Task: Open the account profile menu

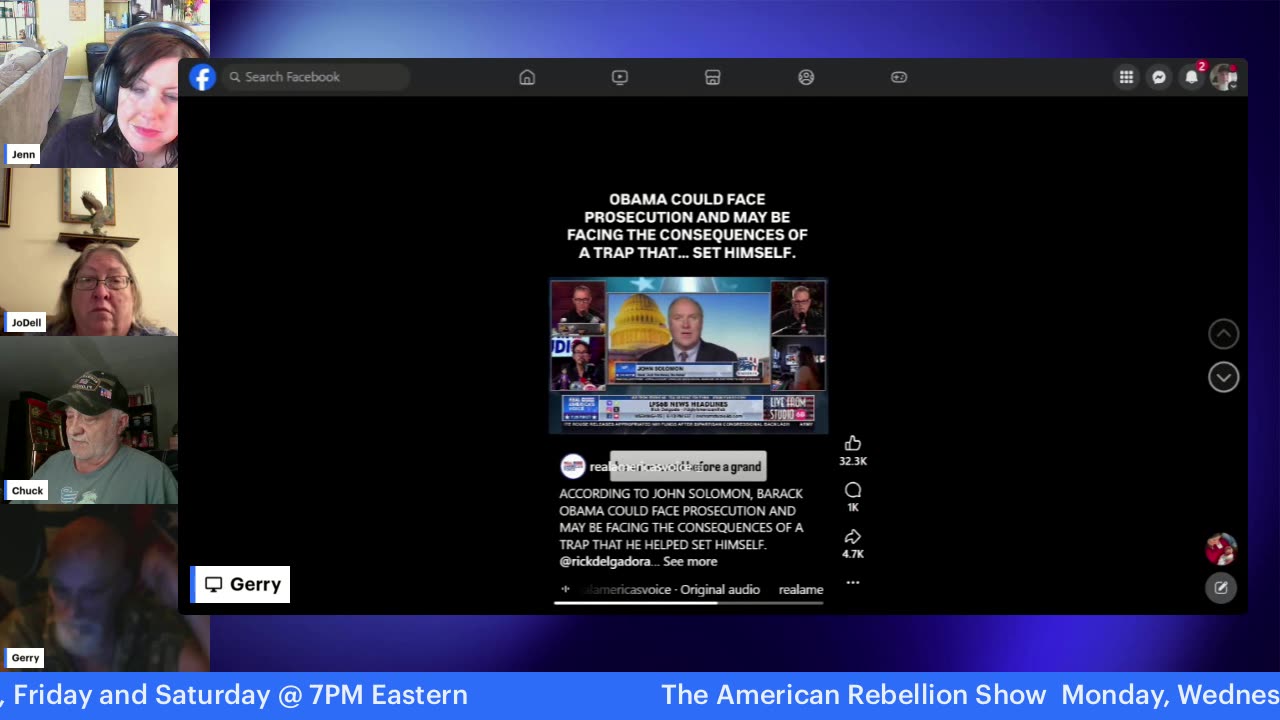Action: (1224, 77)
